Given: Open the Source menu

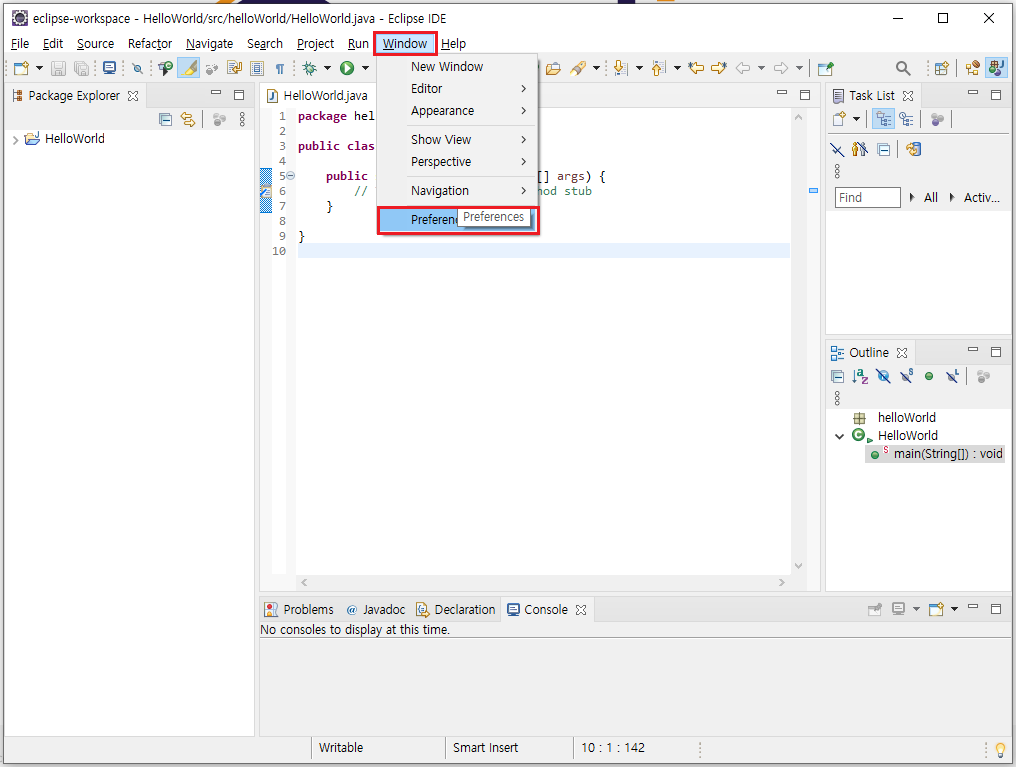Looking at the screenshot, I should [x=95, y=43].
